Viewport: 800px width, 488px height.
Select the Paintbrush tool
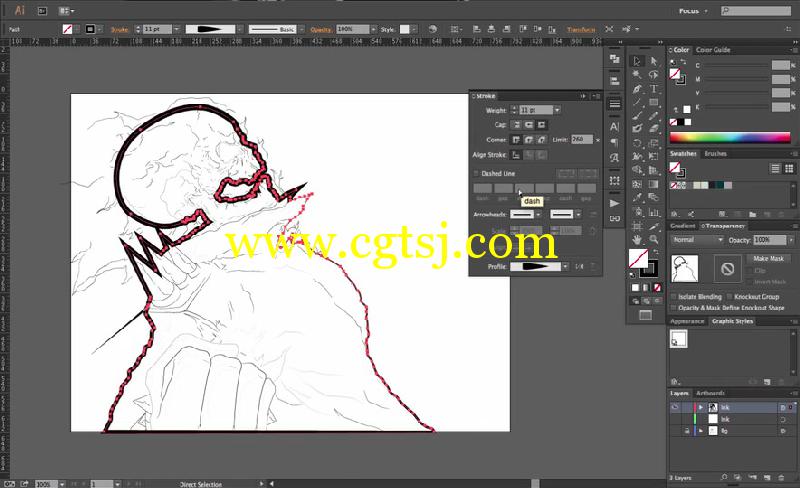tap(637, 116)
